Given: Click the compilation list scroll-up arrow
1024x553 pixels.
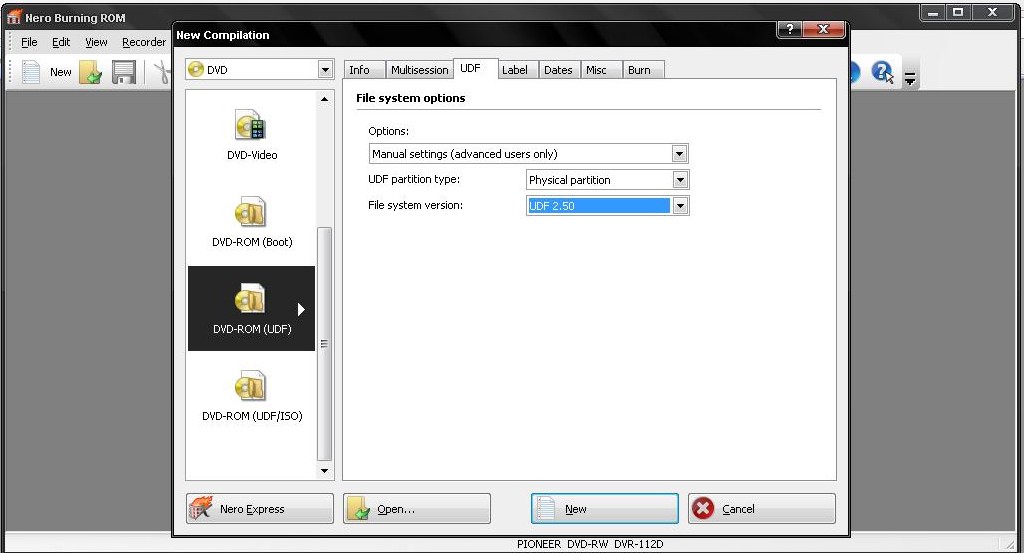Looking at the screenshot, I should point(325,99).
